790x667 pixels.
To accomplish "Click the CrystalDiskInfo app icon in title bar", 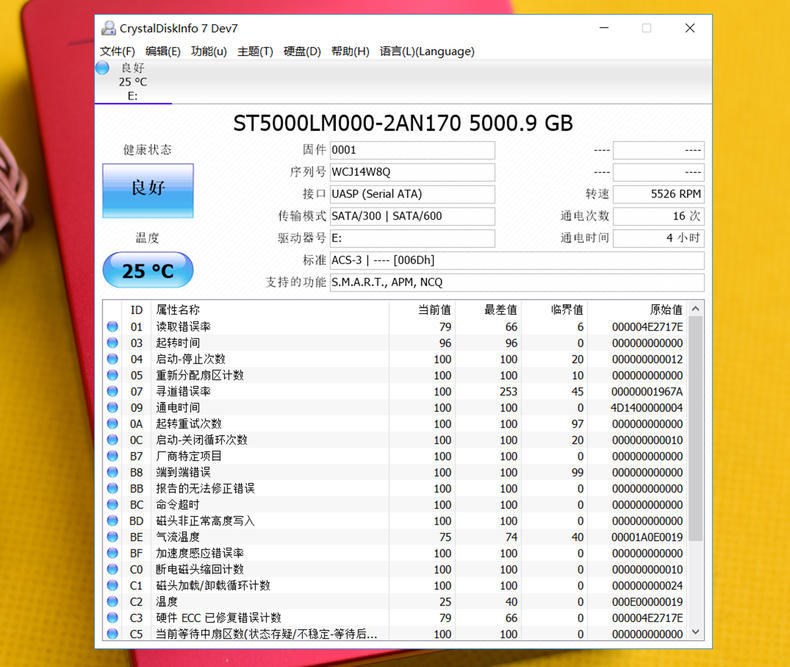I will (x=108, y=28).
